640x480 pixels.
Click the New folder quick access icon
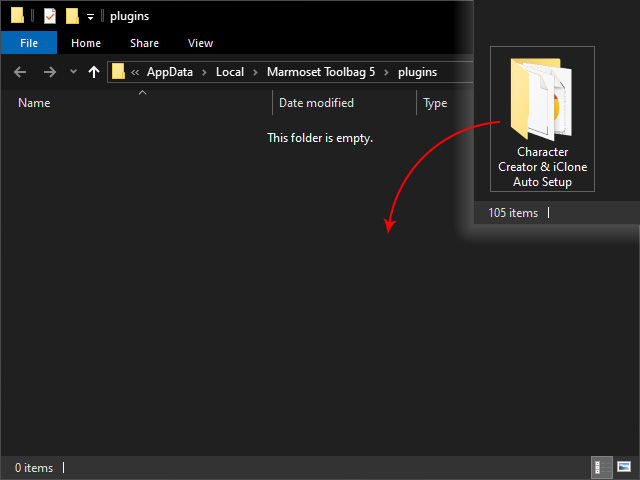point(72,16)
